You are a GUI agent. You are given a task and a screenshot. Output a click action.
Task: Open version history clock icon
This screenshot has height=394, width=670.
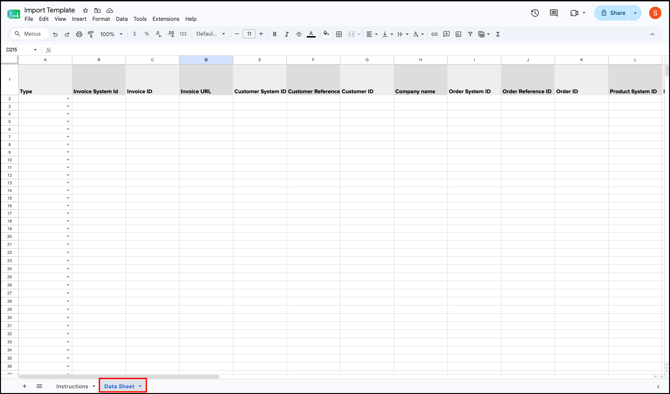point(535,13)
